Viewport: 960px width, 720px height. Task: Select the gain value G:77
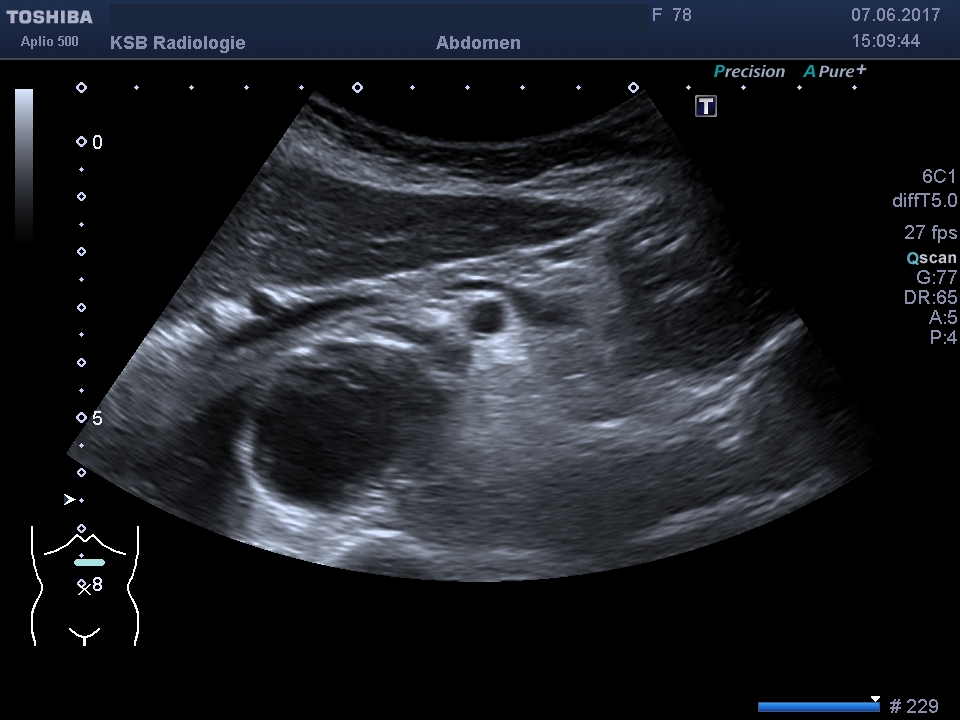click(x=936, y=277)
